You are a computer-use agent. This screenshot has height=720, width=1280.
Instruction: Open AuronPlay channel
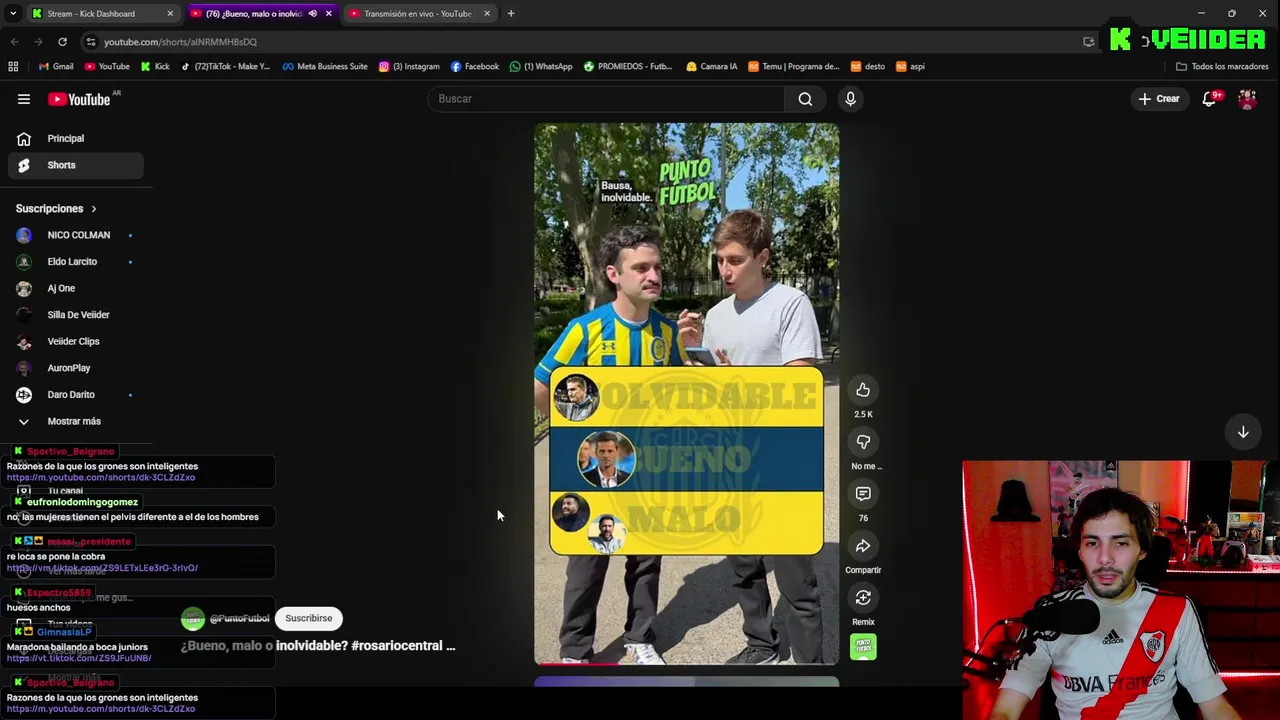75,368
